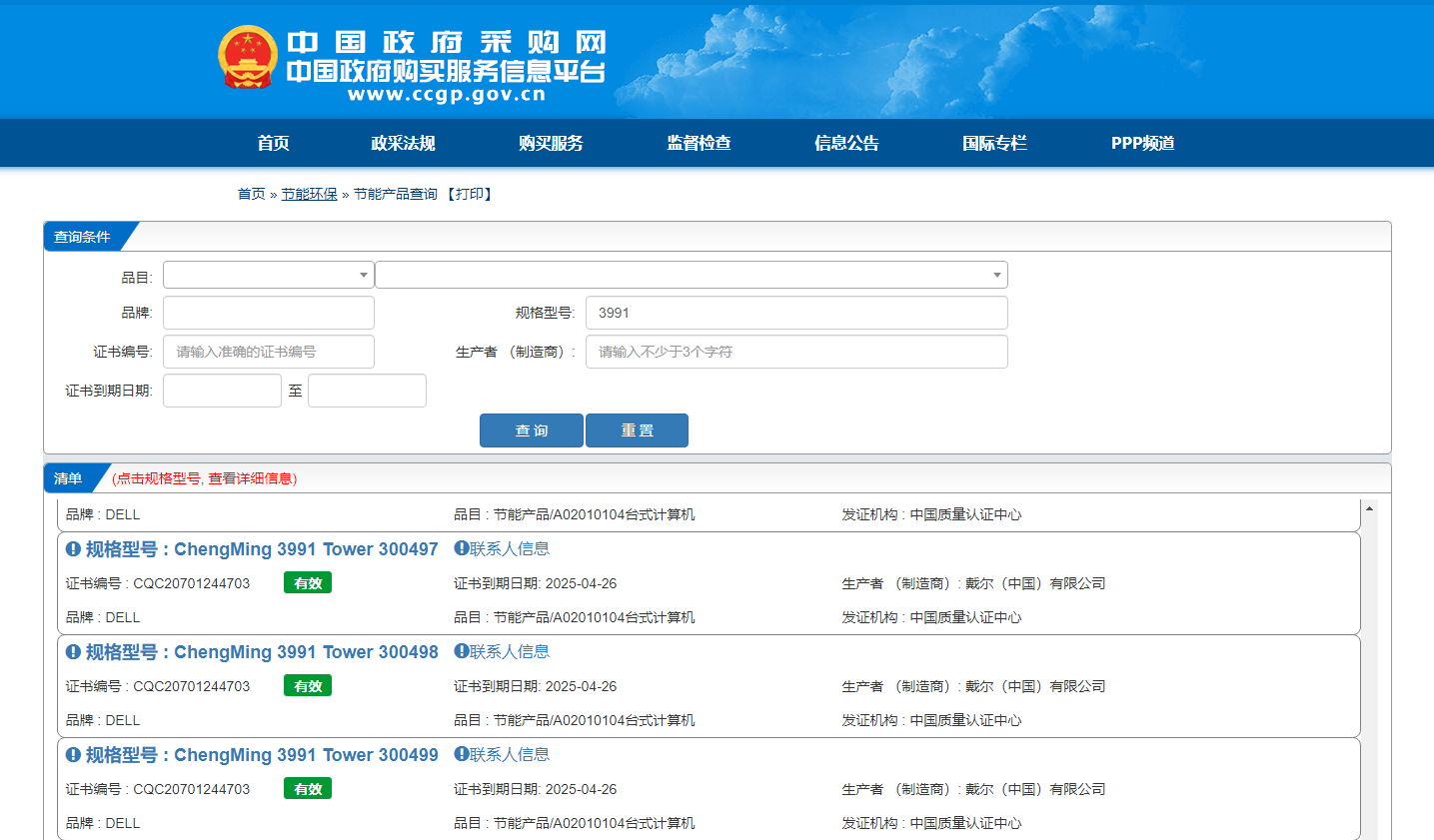Click the 查询条件 panel header tab
Screen dimensions: 1434x840
click(x=83, y=237)
